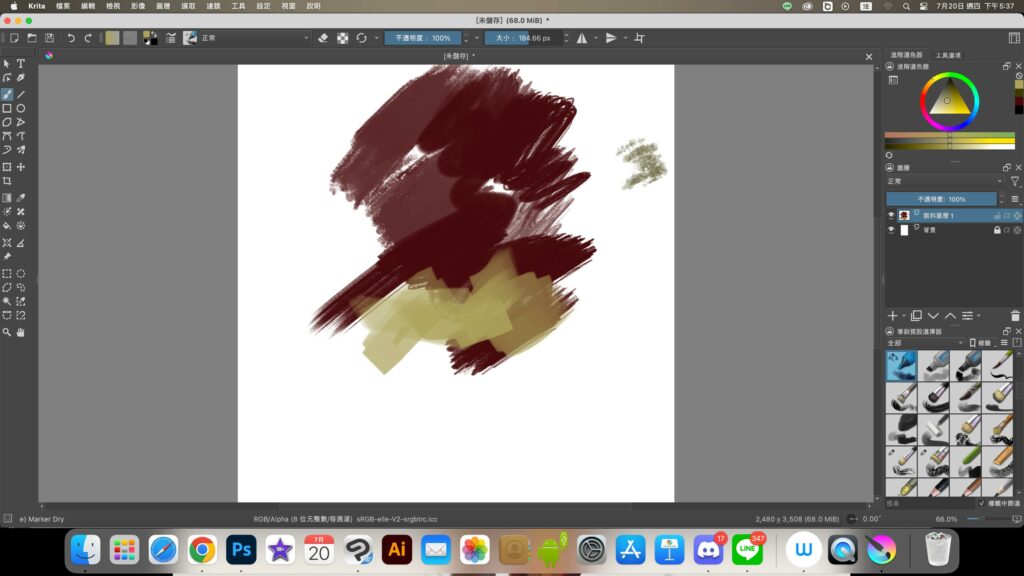Select the Fill bucket tool

click(7, 226)
